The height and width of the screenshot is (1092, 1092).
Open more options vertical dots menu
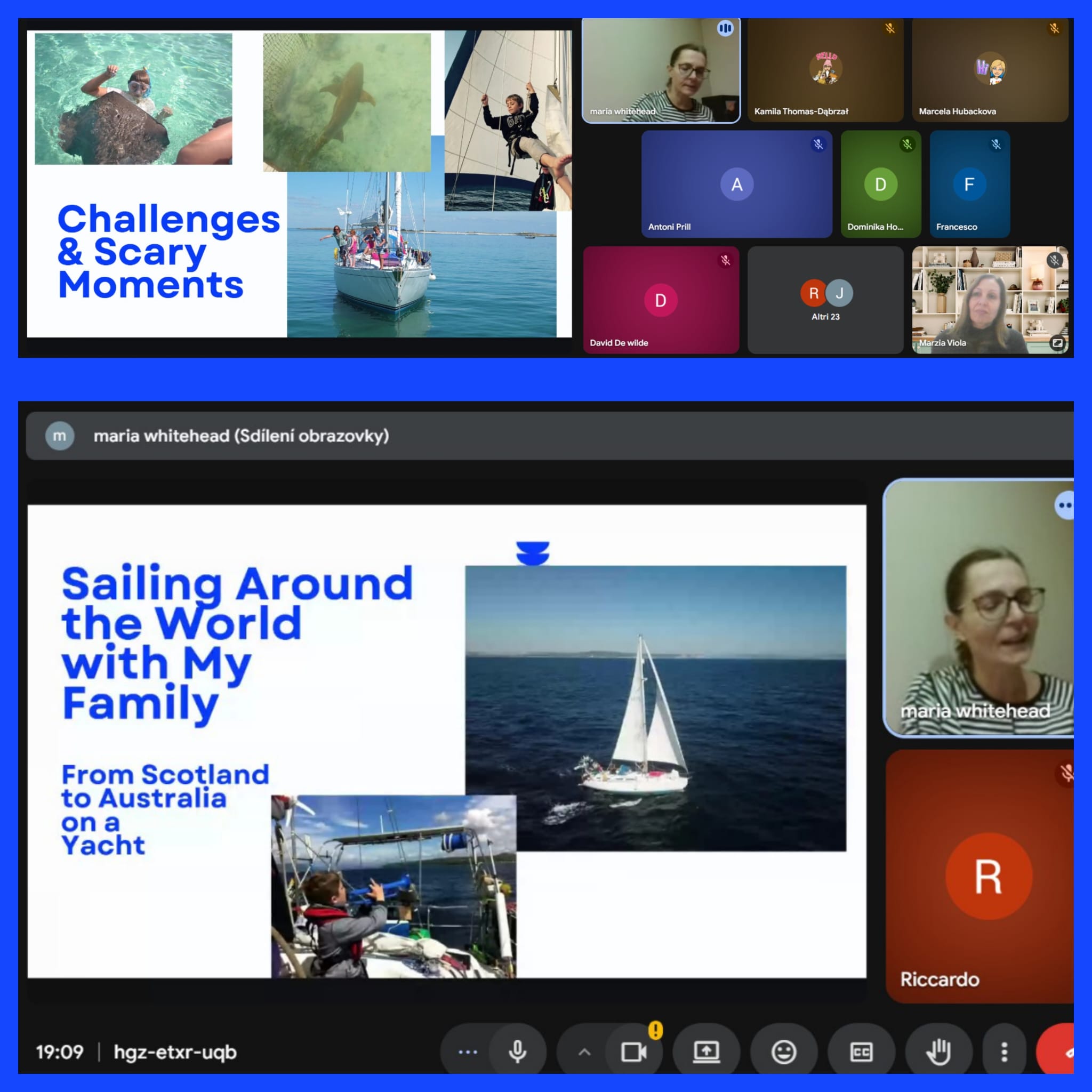click(x=1004, y=1052)
